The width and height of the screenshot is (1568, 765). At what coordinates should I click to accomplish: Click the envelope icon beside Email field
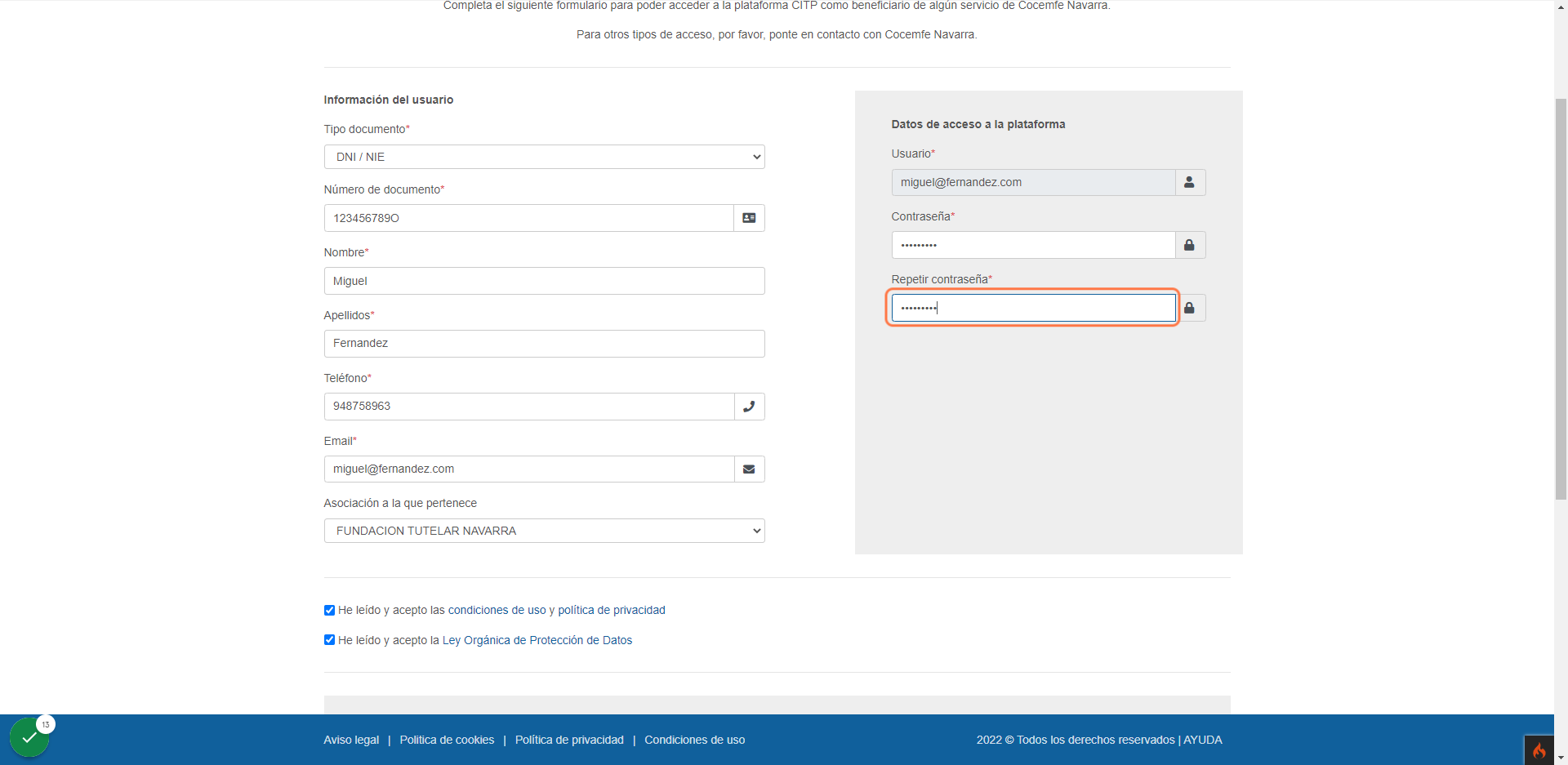click(749, 469)
